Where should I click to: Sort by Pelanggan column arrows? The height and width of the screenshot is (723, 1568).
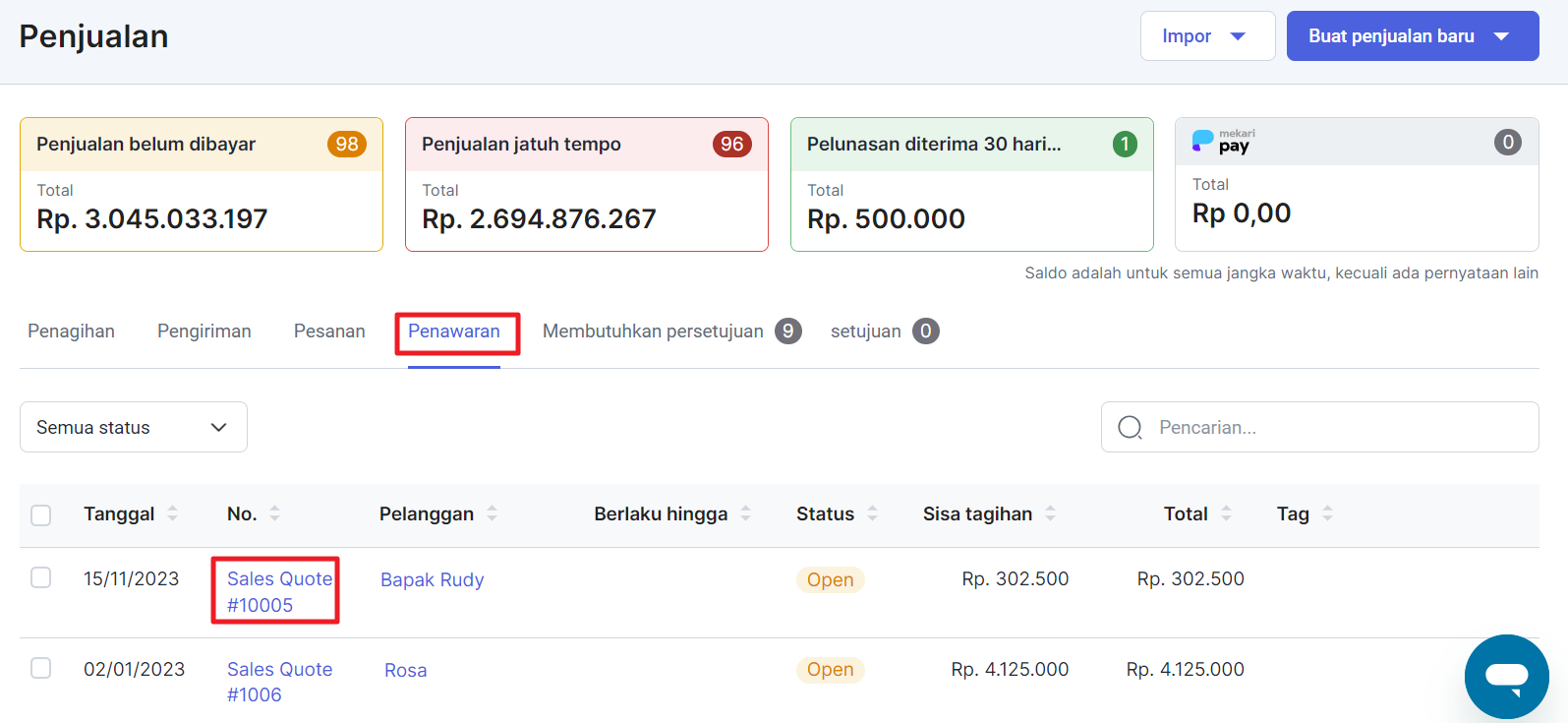(493, 513)
